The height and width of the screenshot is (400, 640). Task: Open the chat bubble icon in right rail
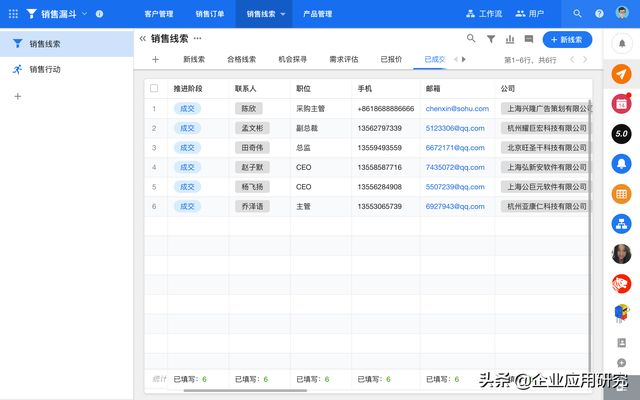point(622,362)
